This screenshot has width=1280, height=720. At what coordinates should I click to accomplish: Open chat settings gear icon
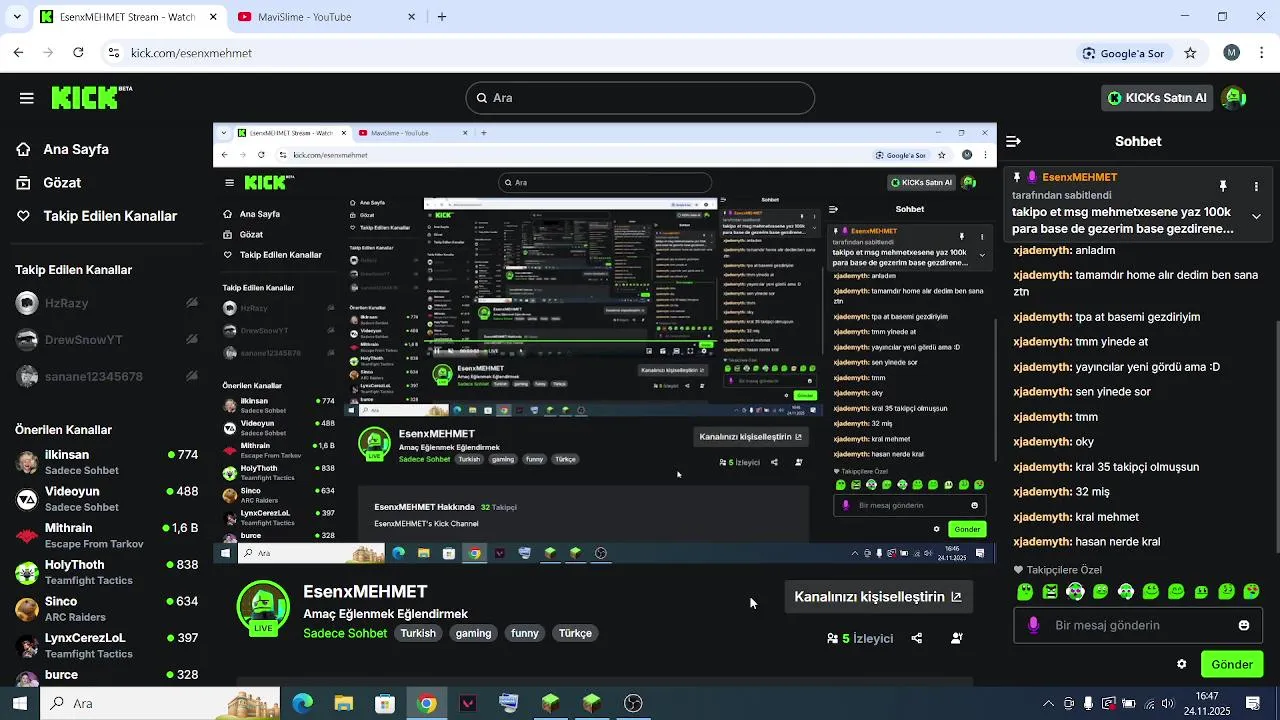[1182, 664]
